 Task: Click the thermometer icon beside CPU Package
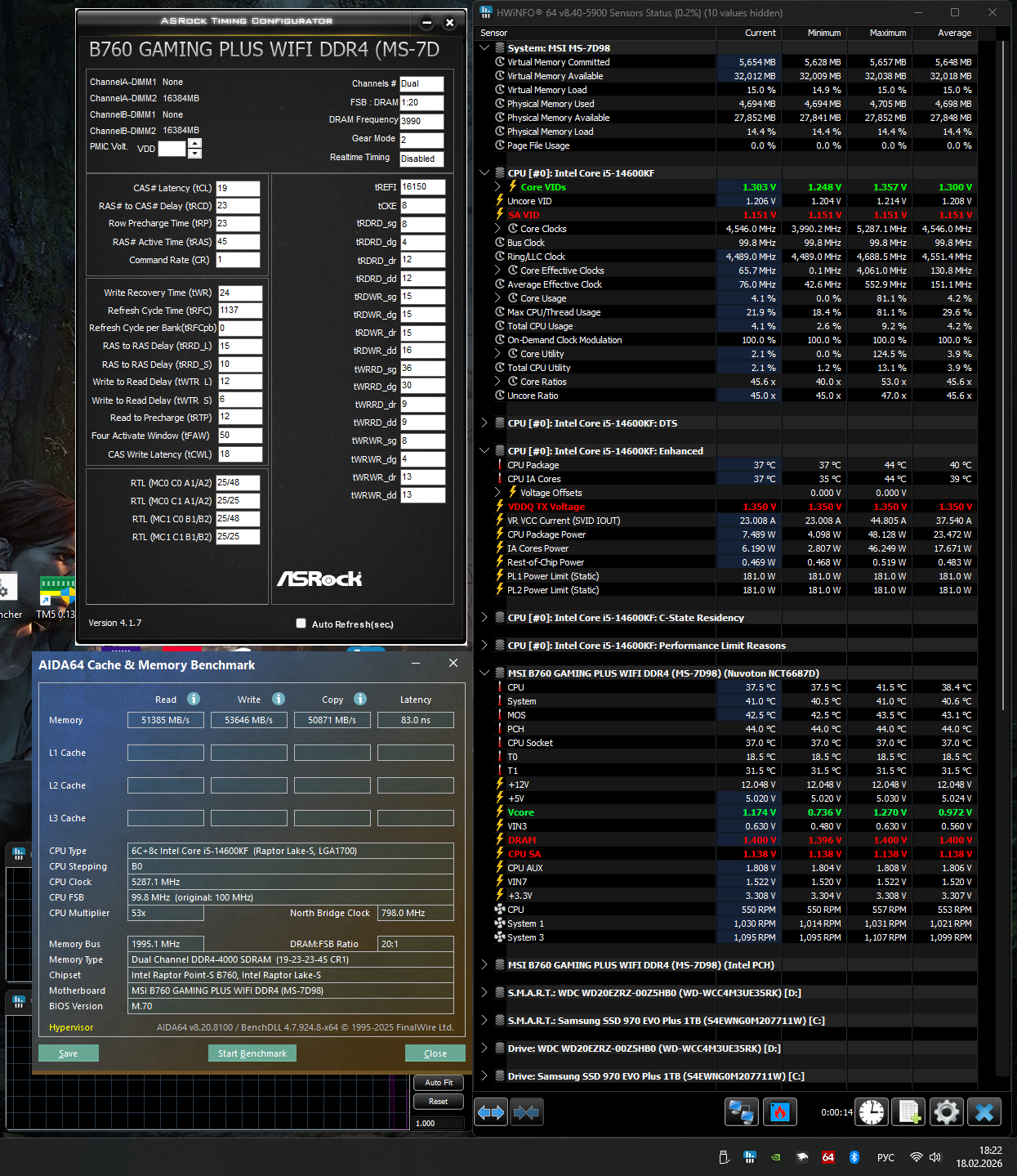tap(500, 465)
